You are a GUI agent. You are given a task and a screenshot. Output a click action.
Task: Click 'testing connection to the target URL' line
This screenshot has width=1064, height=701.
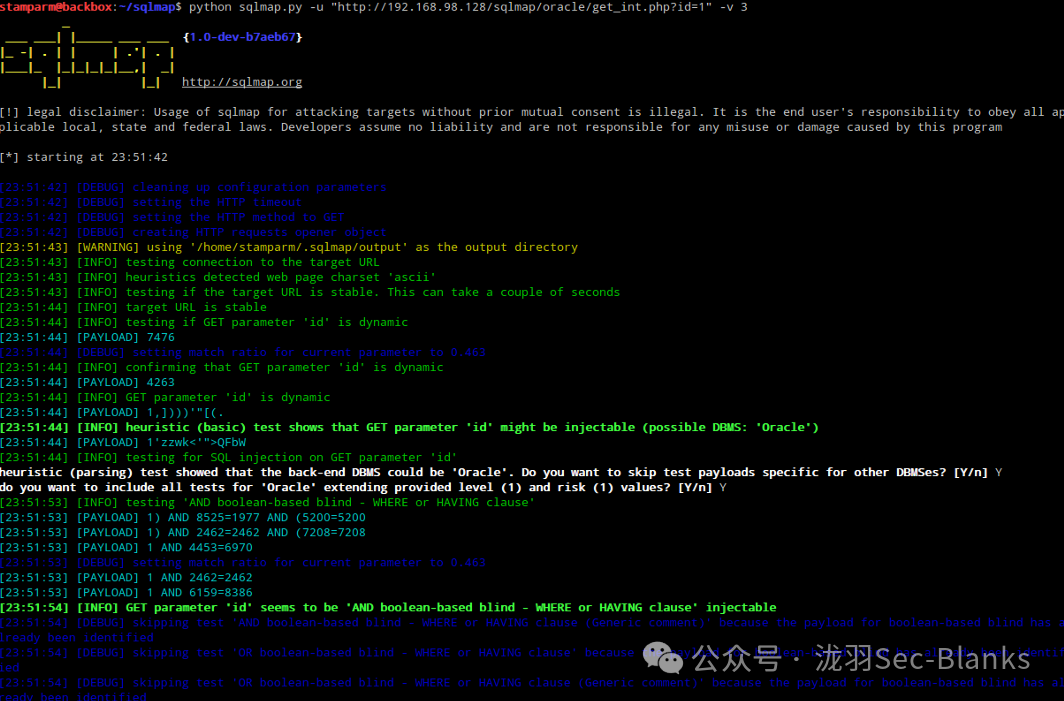(189, 262)
